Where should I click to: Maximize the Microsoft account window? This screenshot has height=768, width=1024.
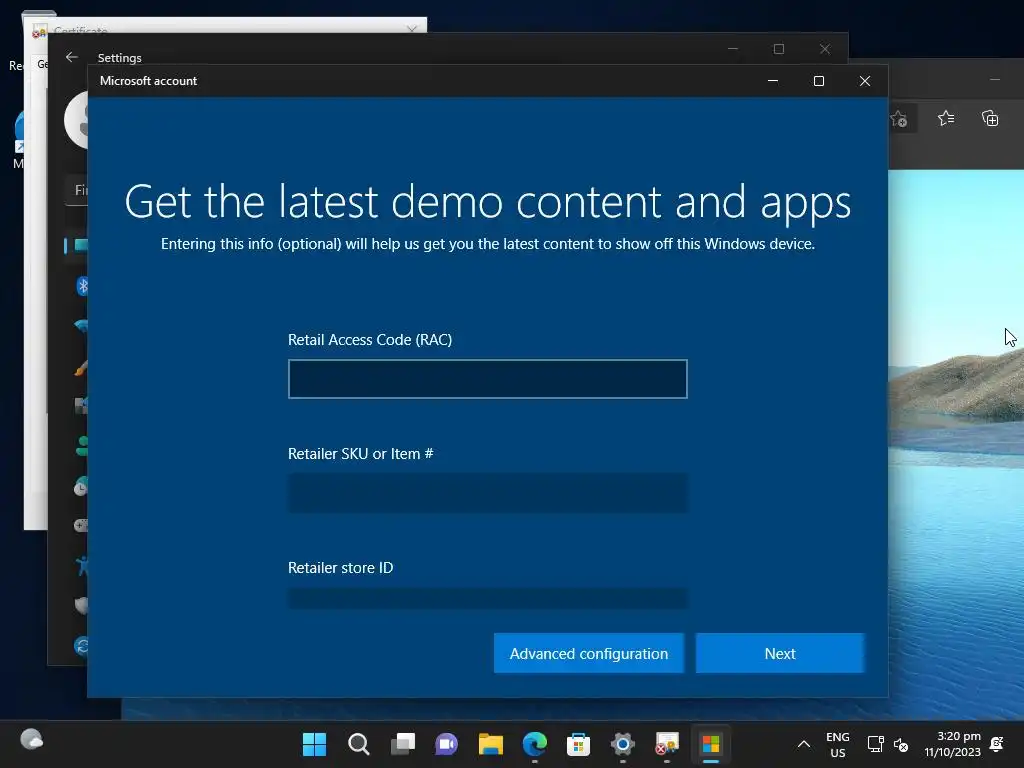coord(819,81)
